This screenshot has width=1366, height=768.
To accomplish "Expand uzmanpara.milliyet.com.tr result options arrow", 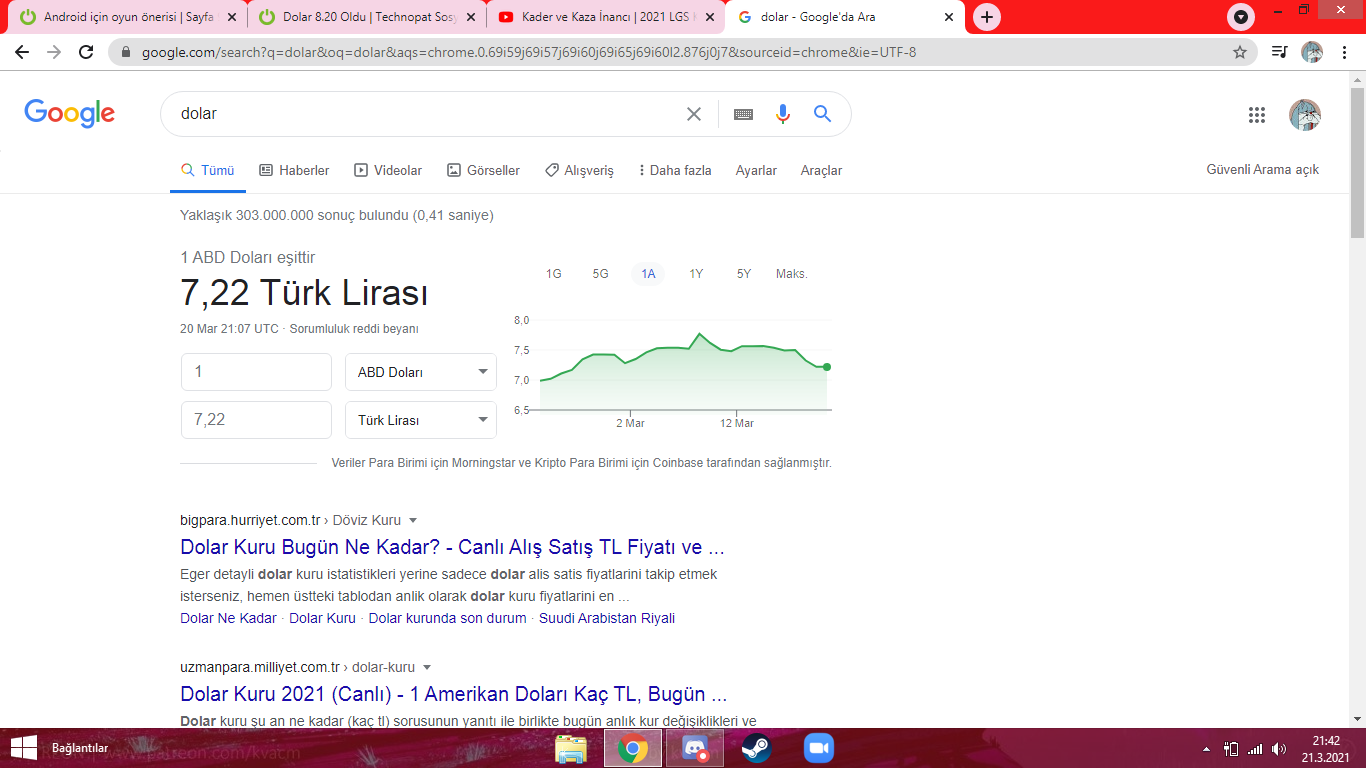I will coord(427,667).
